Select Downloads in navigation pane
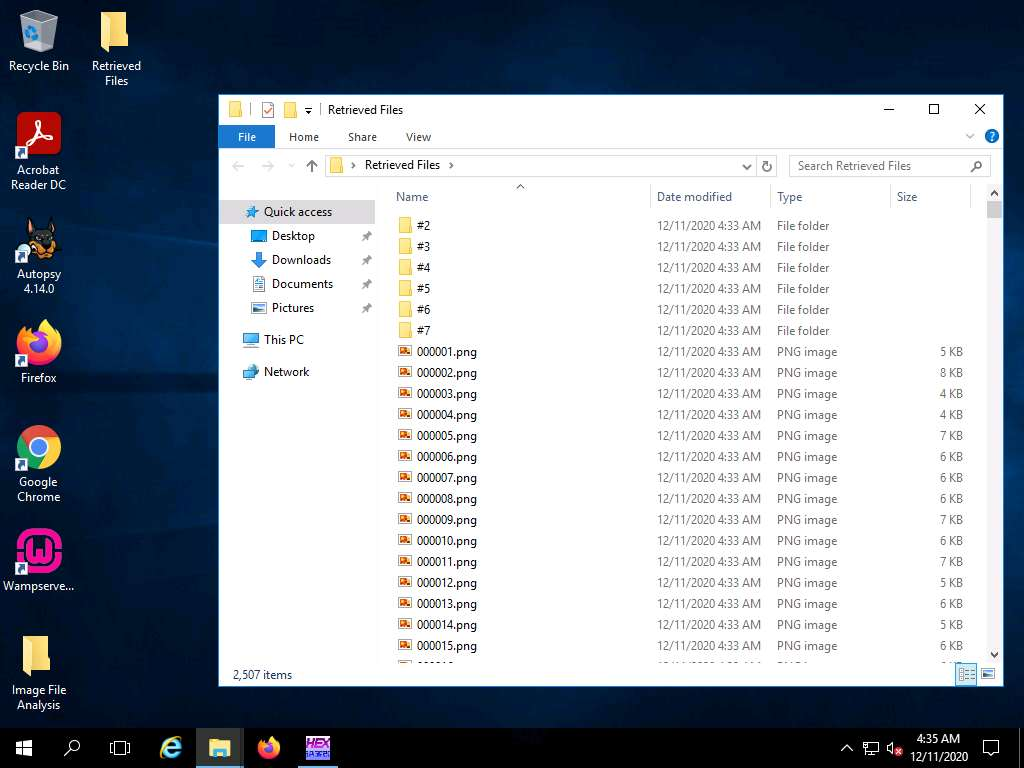Viewport: 1024px width, 768px height. coord(301,260)
